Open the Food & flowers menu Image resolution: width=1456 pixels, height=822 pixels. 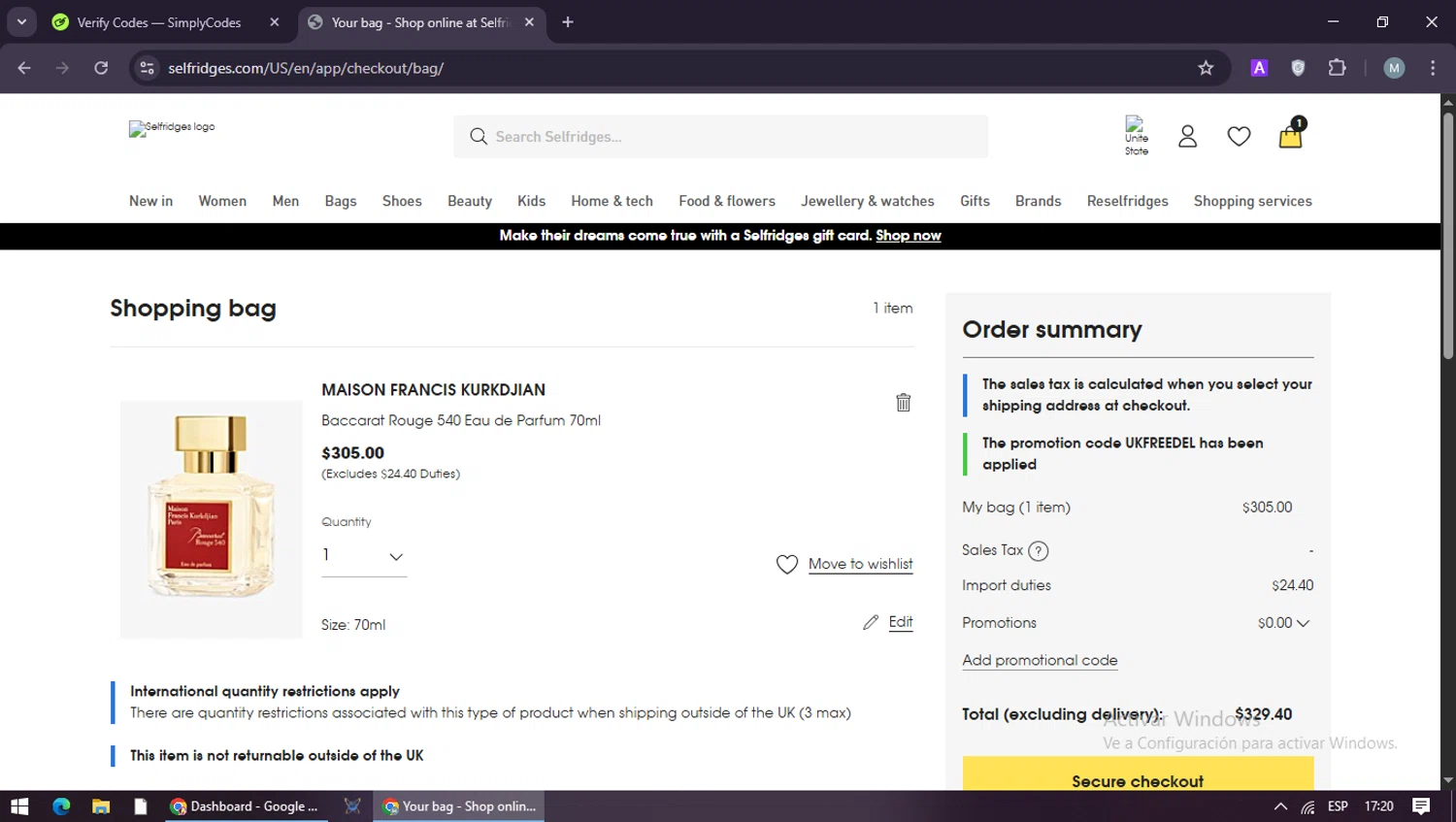727,201
